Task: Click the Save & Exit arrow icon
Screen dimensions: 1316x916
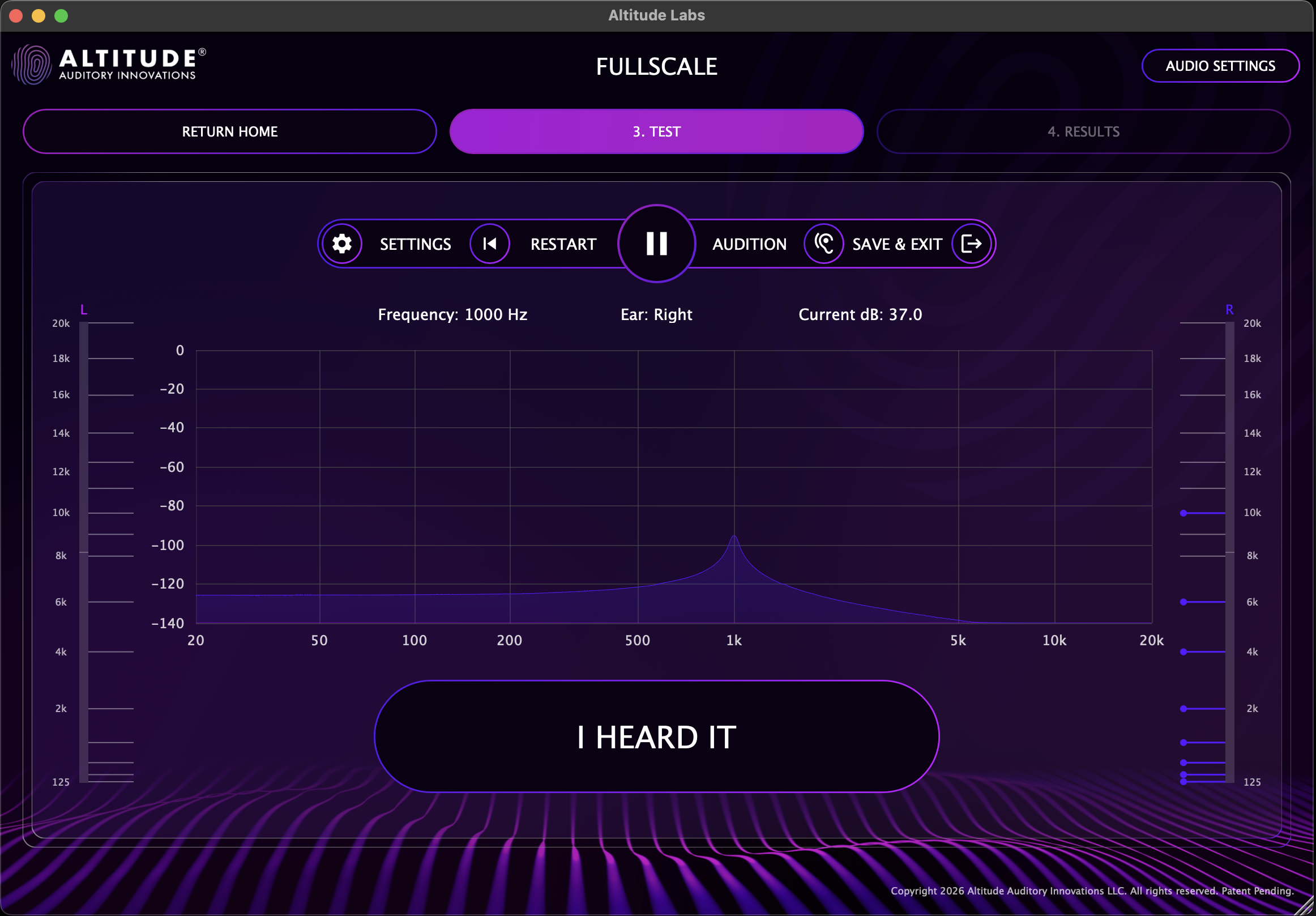Action: 971,244
